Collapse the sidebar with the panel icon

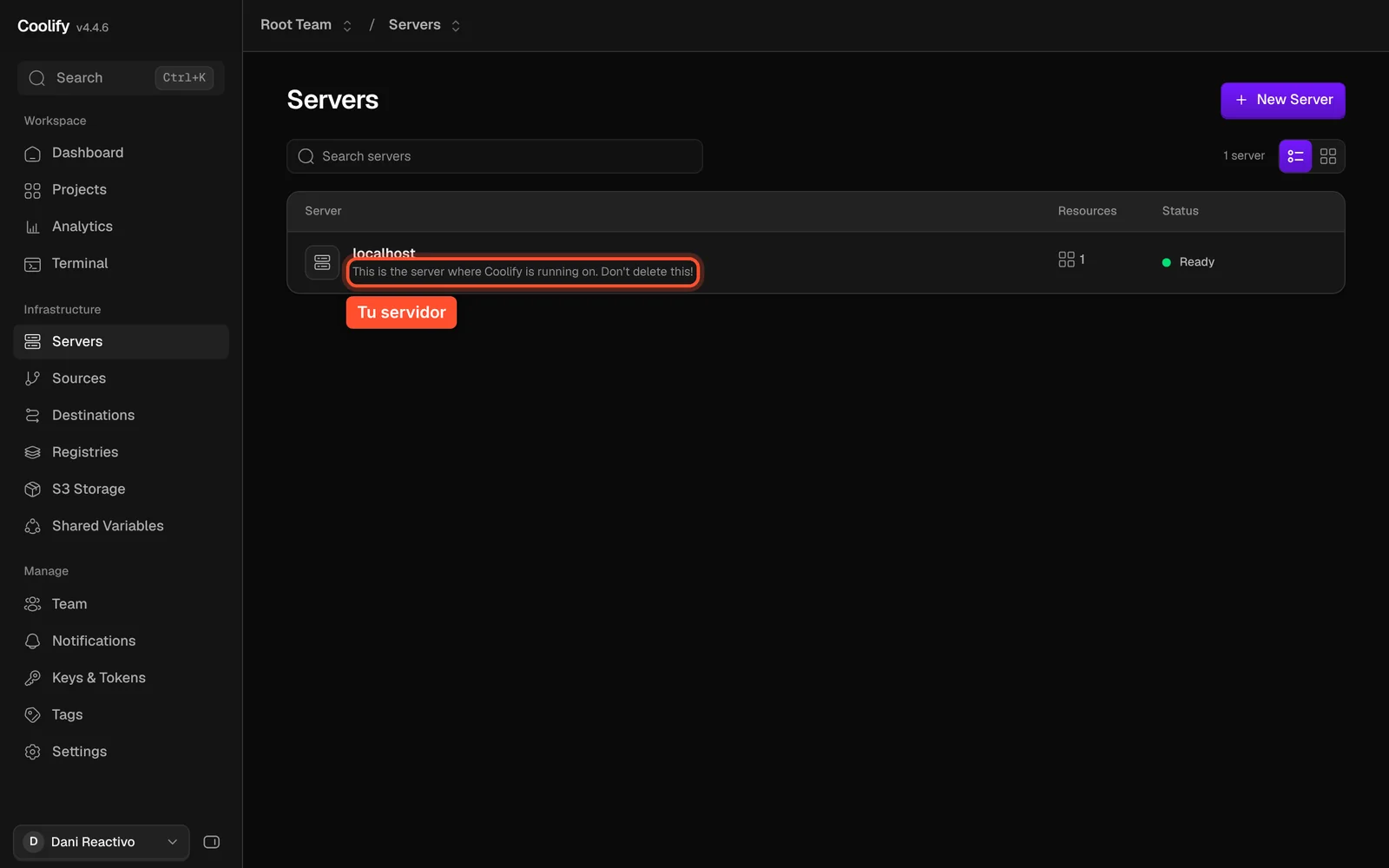tap(212, 842)
